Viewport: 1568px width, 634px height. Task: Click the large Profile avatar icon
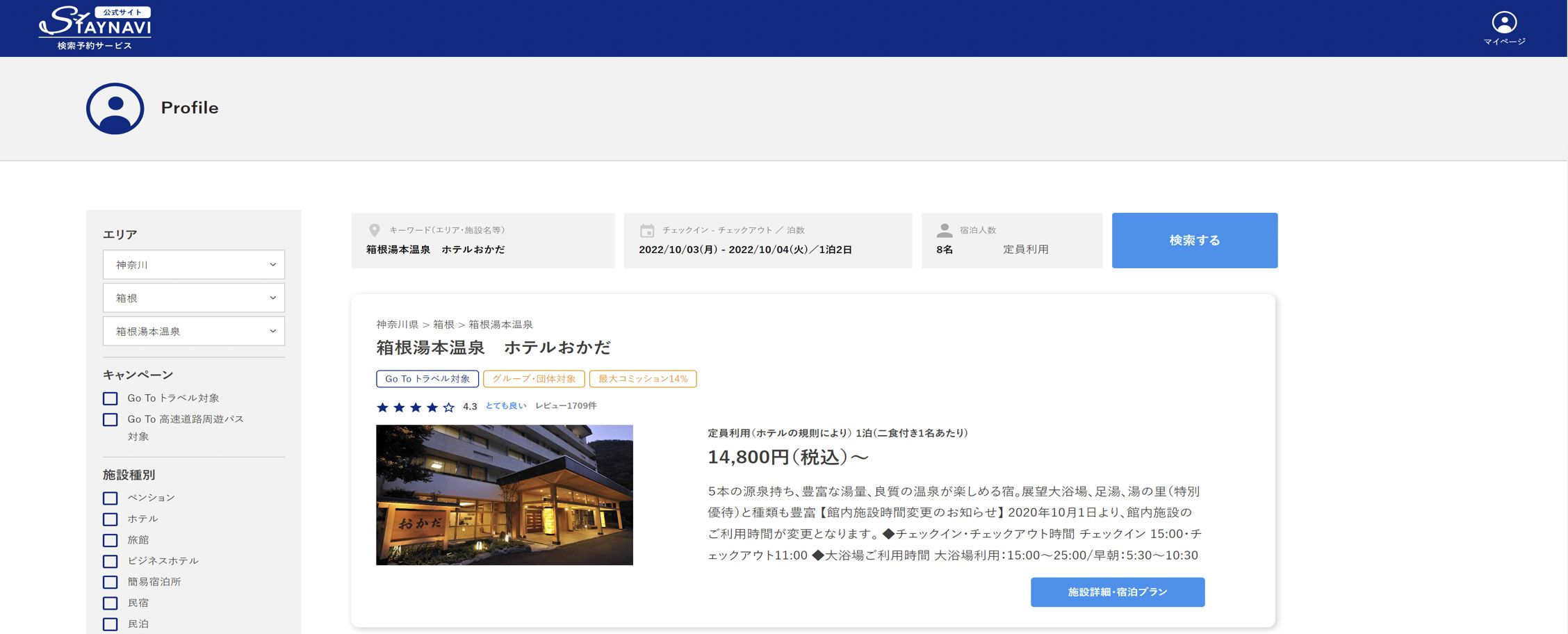(115, 108)
